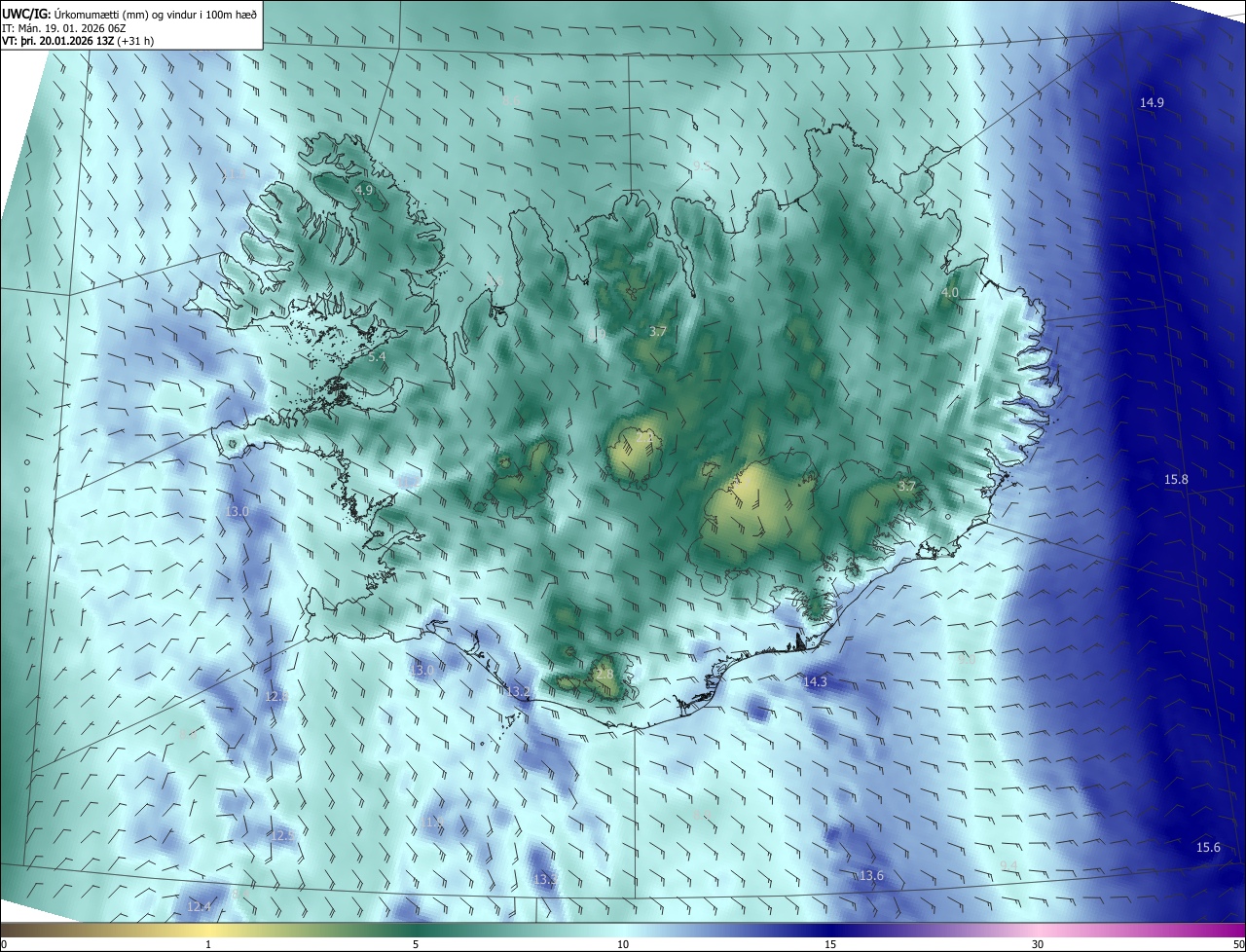Image resolution: width=1246 pixels, height=952 pixels.
Task: Click the 1 tick on the color scale
Action: 208,944
